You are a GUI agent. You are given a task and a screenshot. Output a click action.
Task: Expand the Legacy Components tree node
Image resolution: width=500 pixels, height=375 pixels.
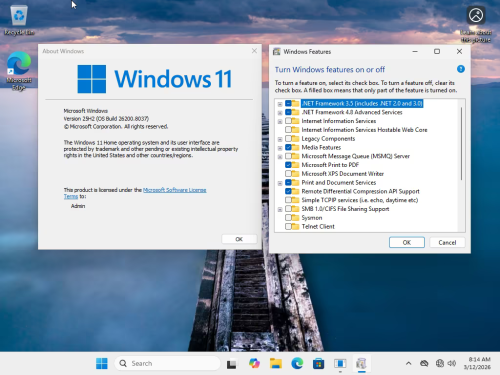280,139
